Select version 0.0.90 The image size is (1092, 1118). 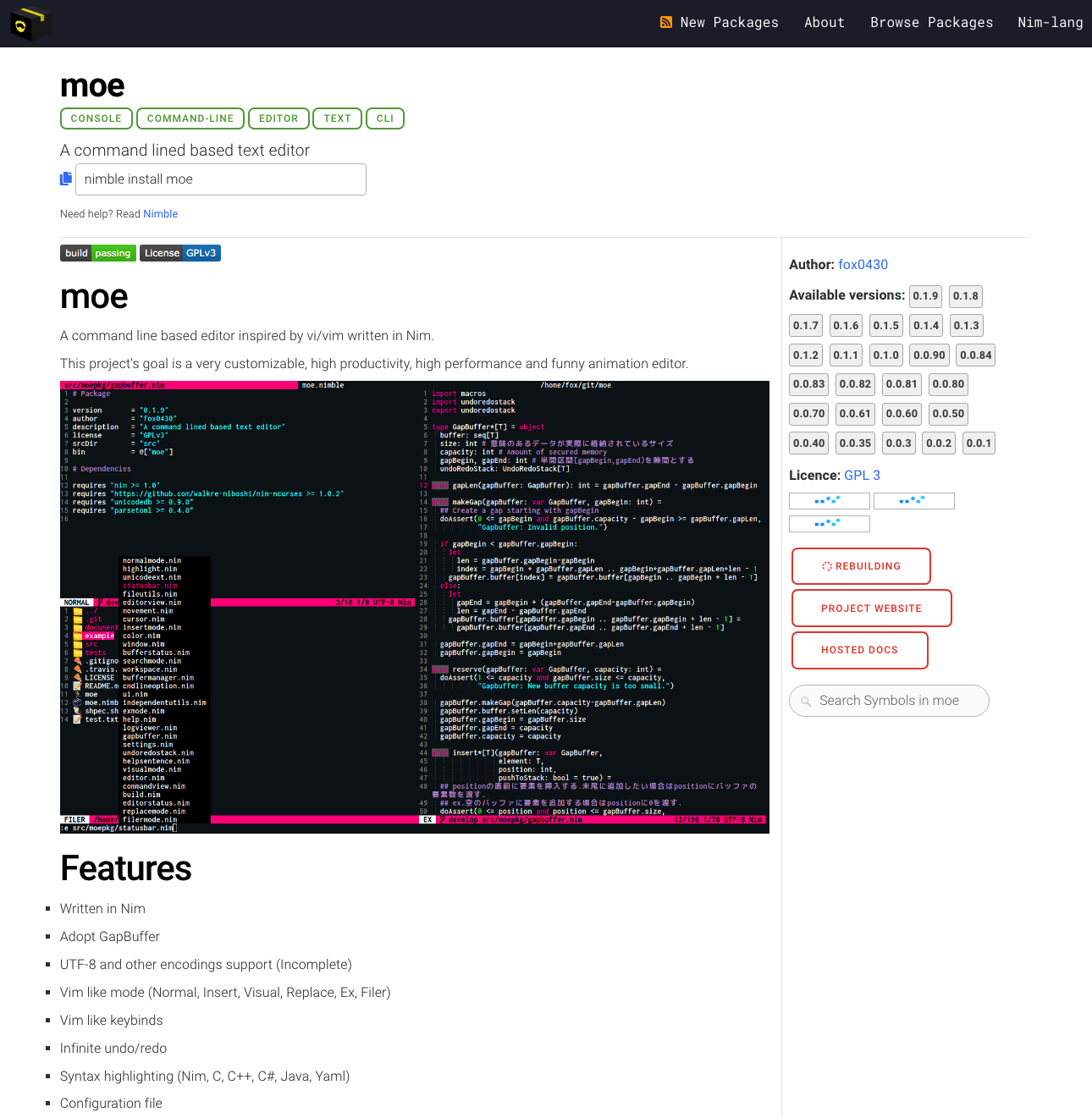tap(929, 355)
